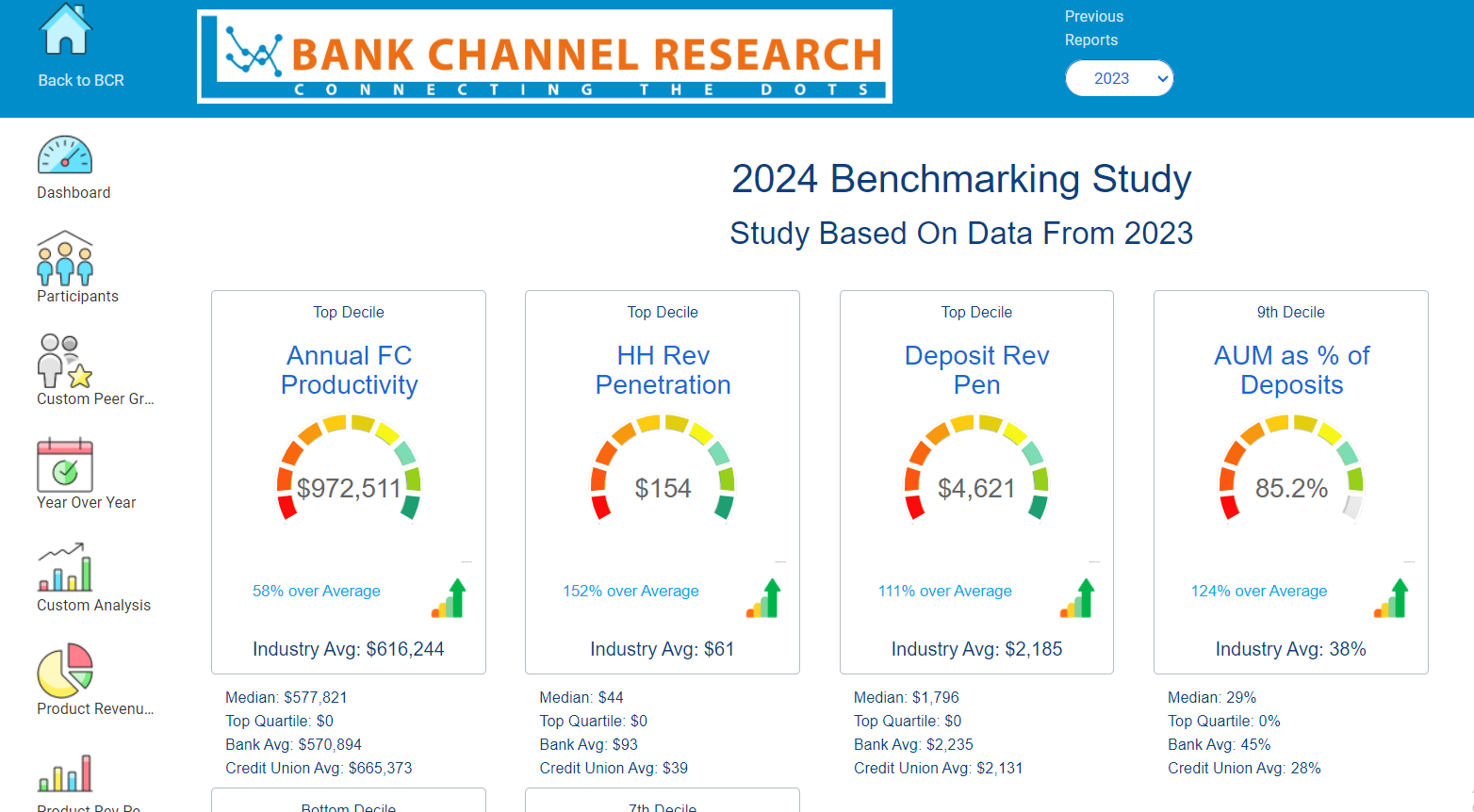Click the 152% over Average link

(630, 591)
